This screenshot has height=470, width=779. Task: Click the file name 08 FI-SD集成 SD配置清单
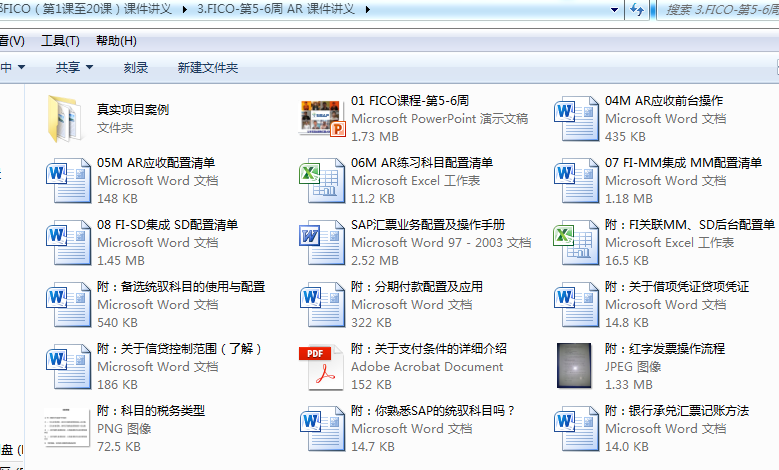(x=167, y=225)
